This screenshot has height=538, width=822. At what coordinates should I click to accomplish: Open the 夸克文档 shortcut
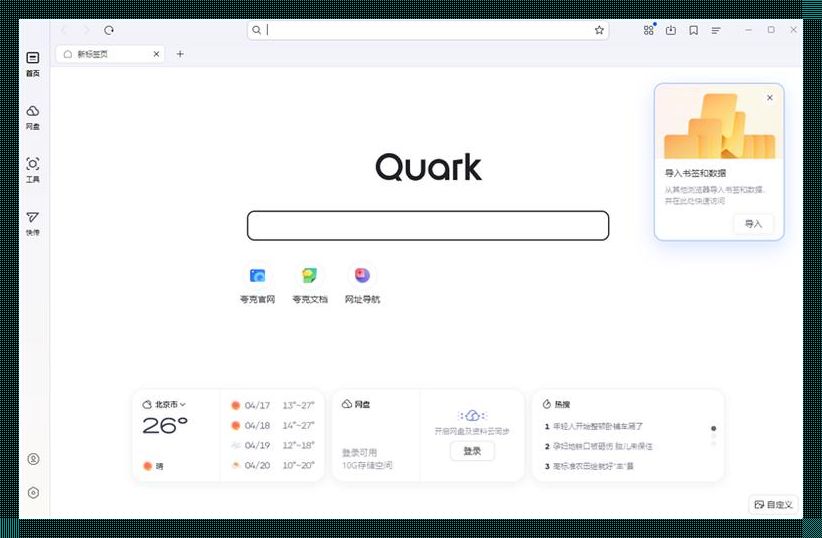[310, 284]
